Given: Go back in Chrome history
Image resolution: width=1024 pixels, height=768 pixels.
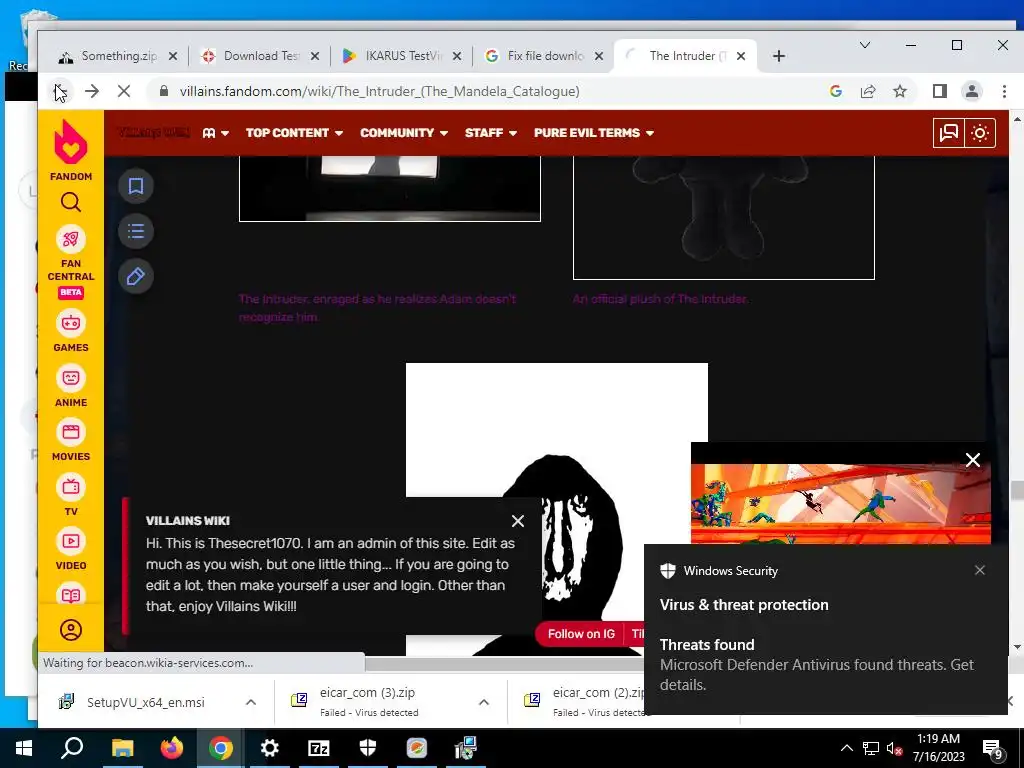Looking at the screenshot, I should pyautogui.click(x=59, y=91).
